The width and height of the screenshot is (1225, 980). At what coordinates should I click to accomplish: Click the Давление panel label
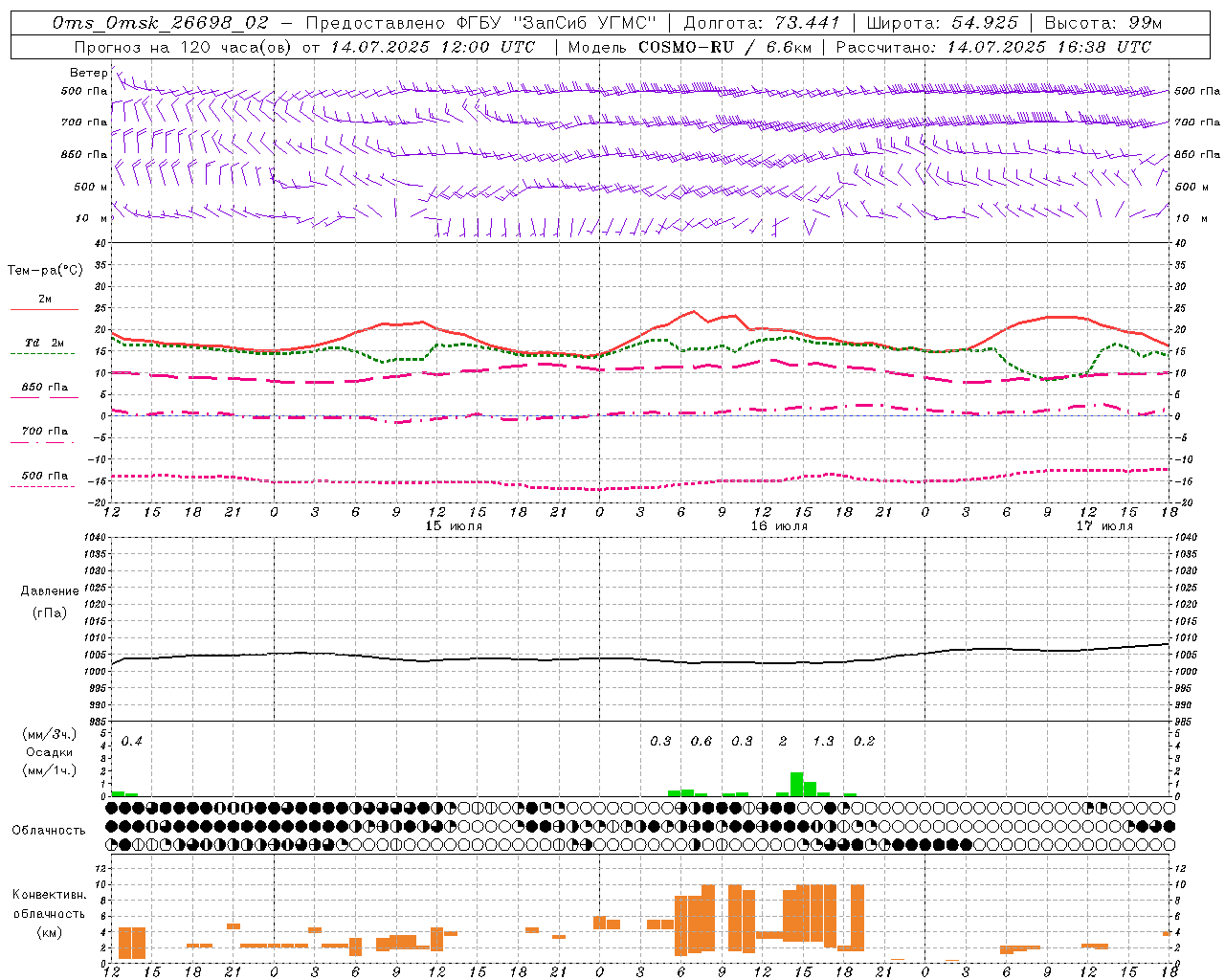(x=50, y=591)
